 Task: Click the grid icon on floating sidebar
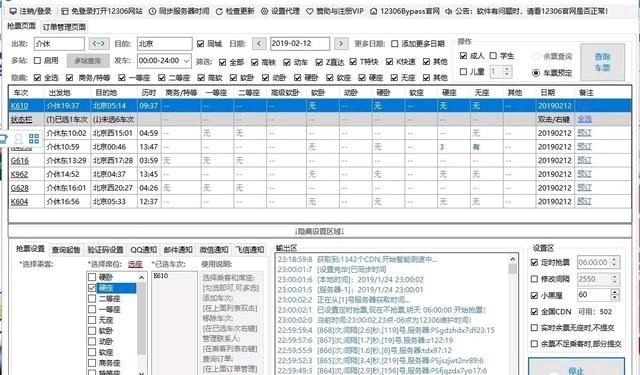pyautogui.click(x=34, y=139)
